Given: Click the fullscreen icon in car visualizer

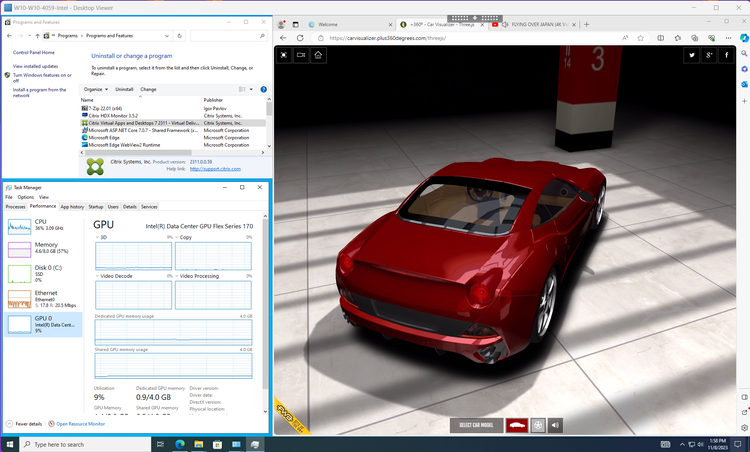Looking at the screenshot, I should 284,55.
